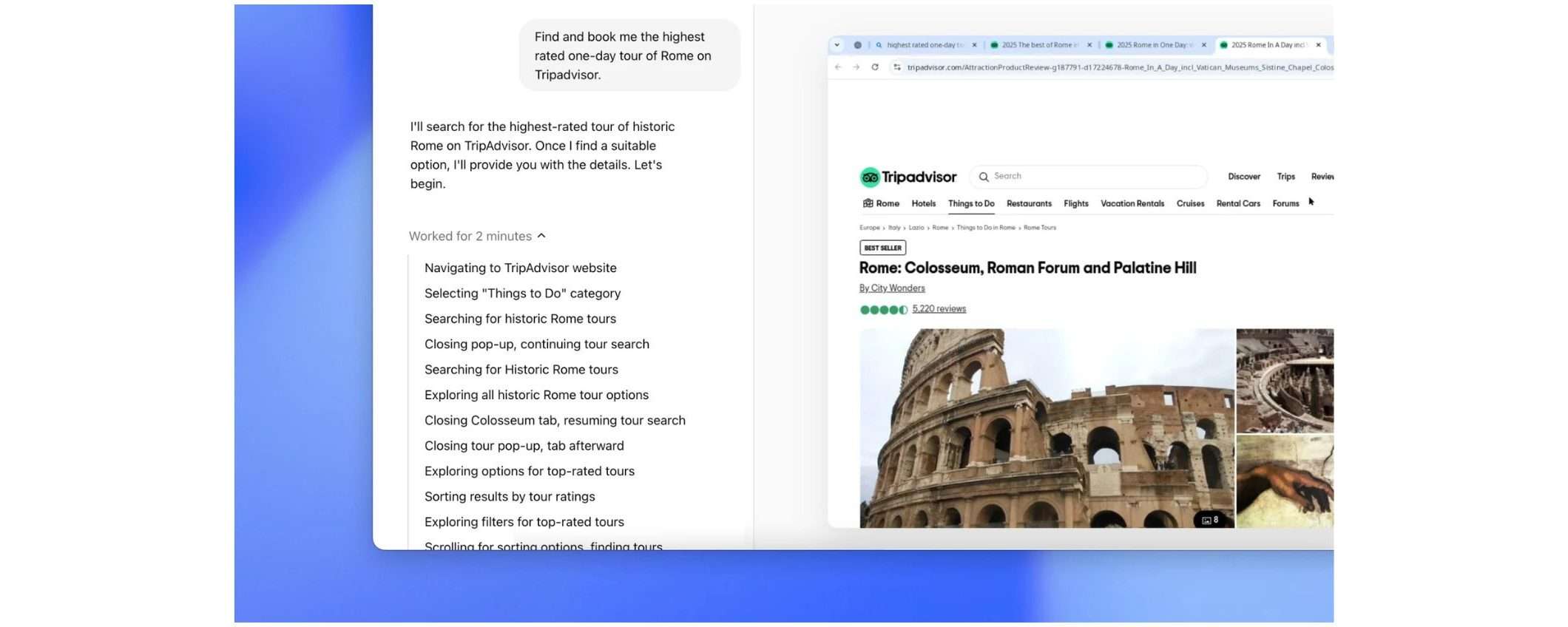Open the site info icon in address bar

[x=897, y=67]
